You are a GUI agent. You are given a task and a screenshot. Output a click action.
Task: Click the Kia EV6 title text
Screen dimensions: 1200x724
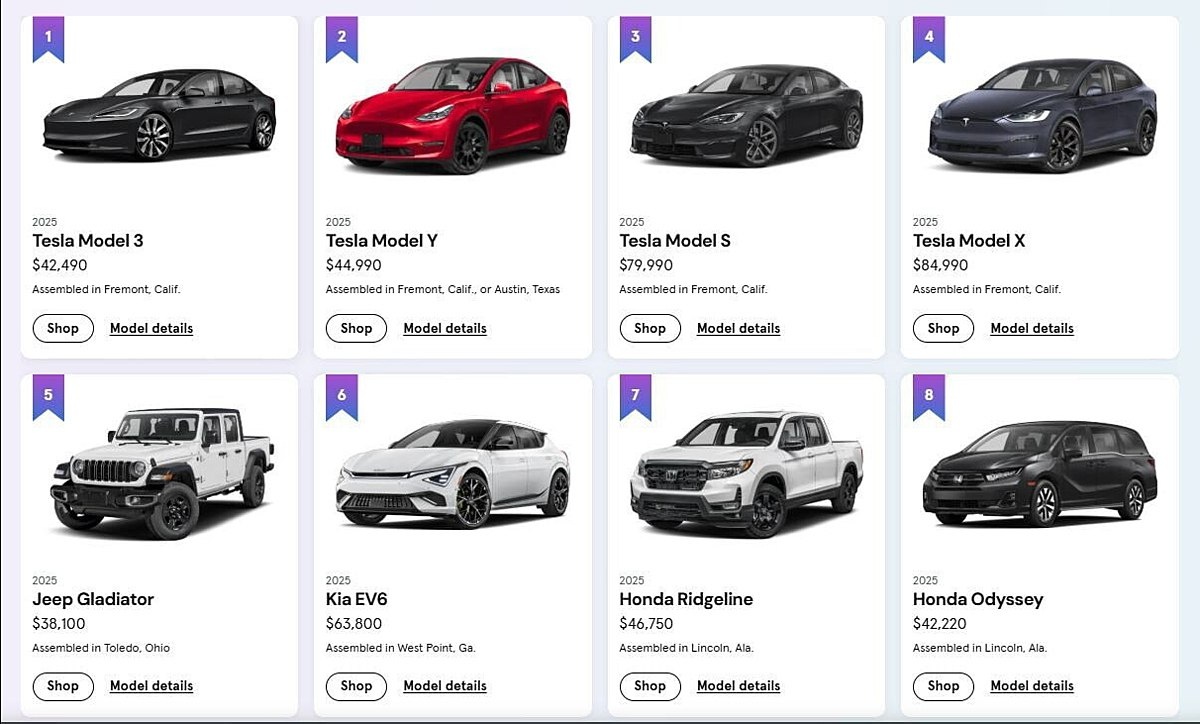pos(356,599)
